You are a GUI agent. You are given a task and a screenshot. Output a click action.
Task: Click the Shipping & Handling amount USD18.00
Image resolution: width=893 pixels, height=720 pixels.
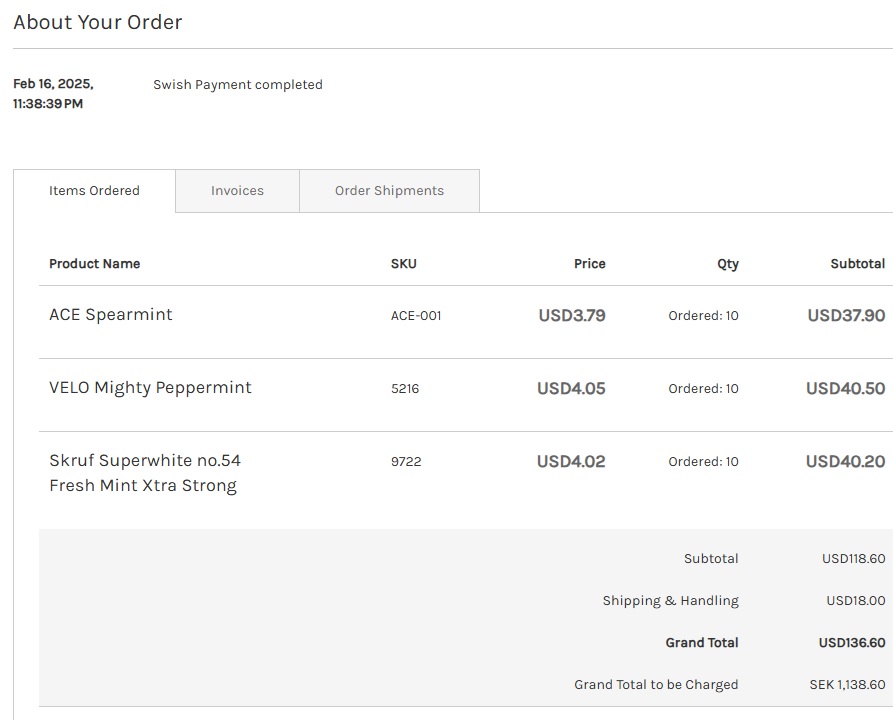point(855,601)
